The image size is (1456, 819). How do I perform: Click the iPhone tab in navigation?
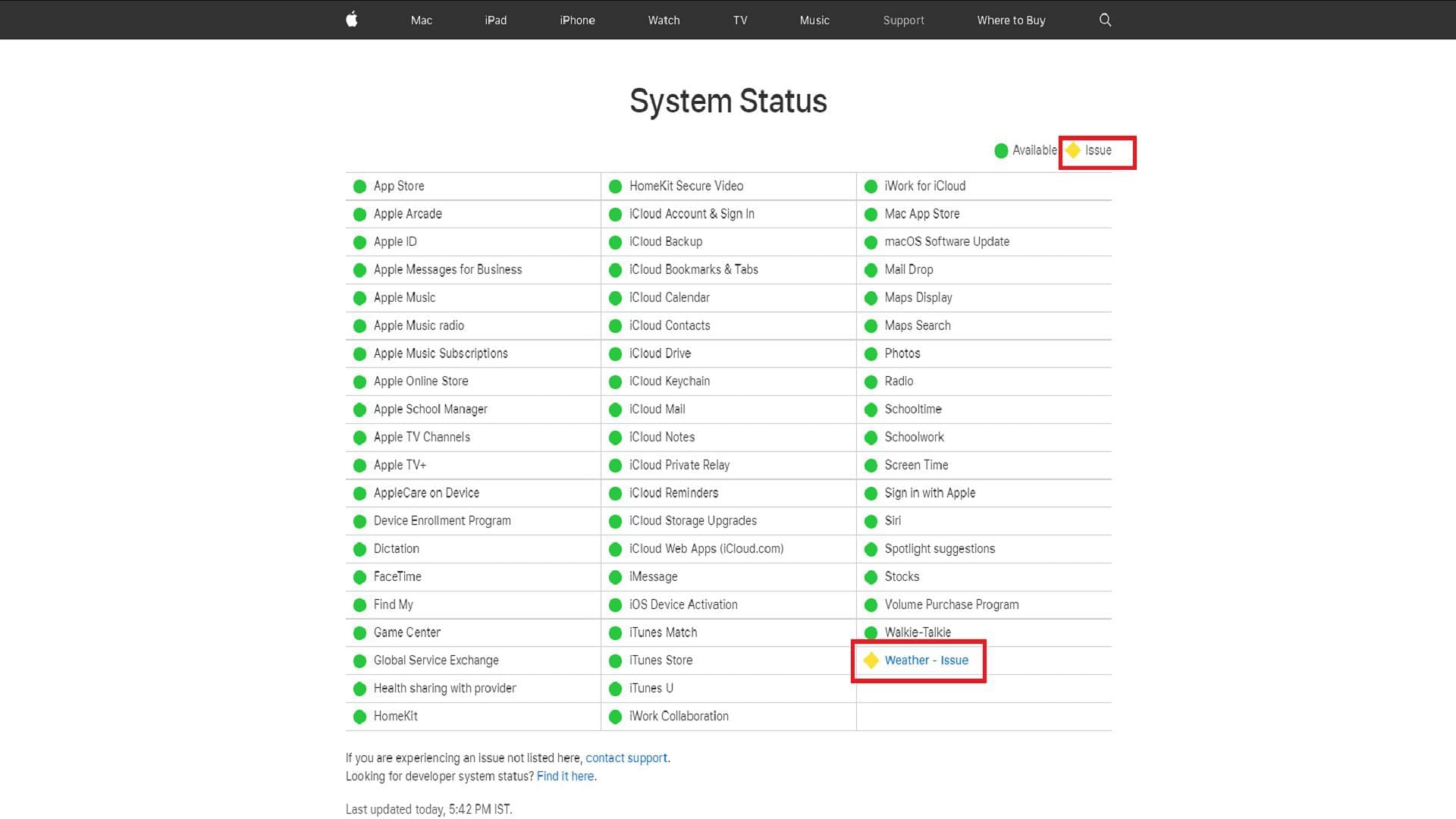pos(578,20)
